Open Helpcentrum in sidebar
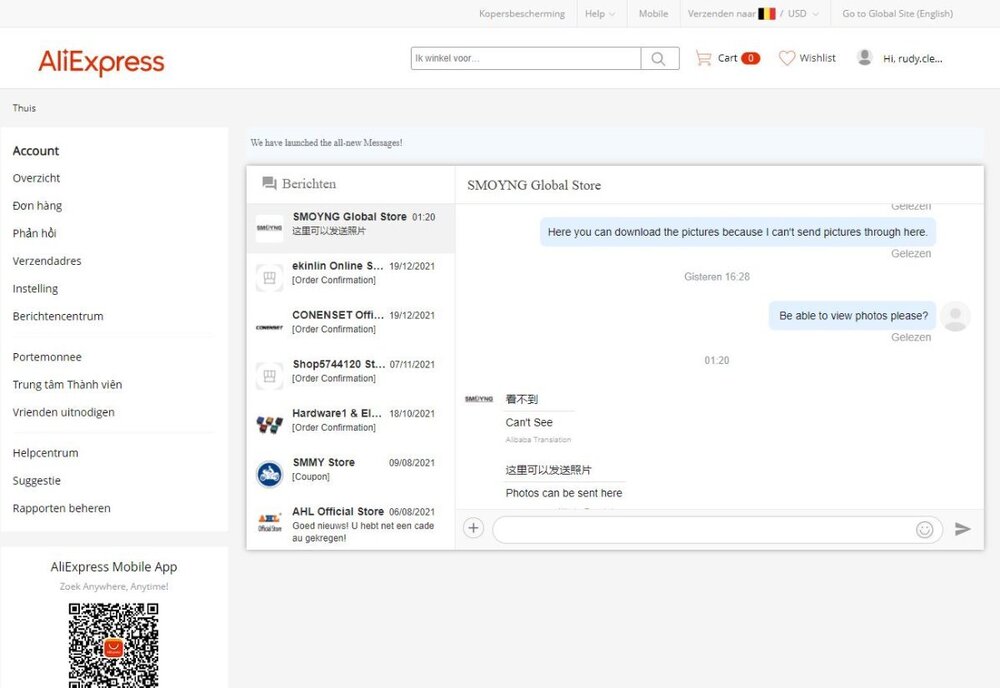Image resolution: width=1000 pixels, height=688 pixels. (x=45, y=453)
